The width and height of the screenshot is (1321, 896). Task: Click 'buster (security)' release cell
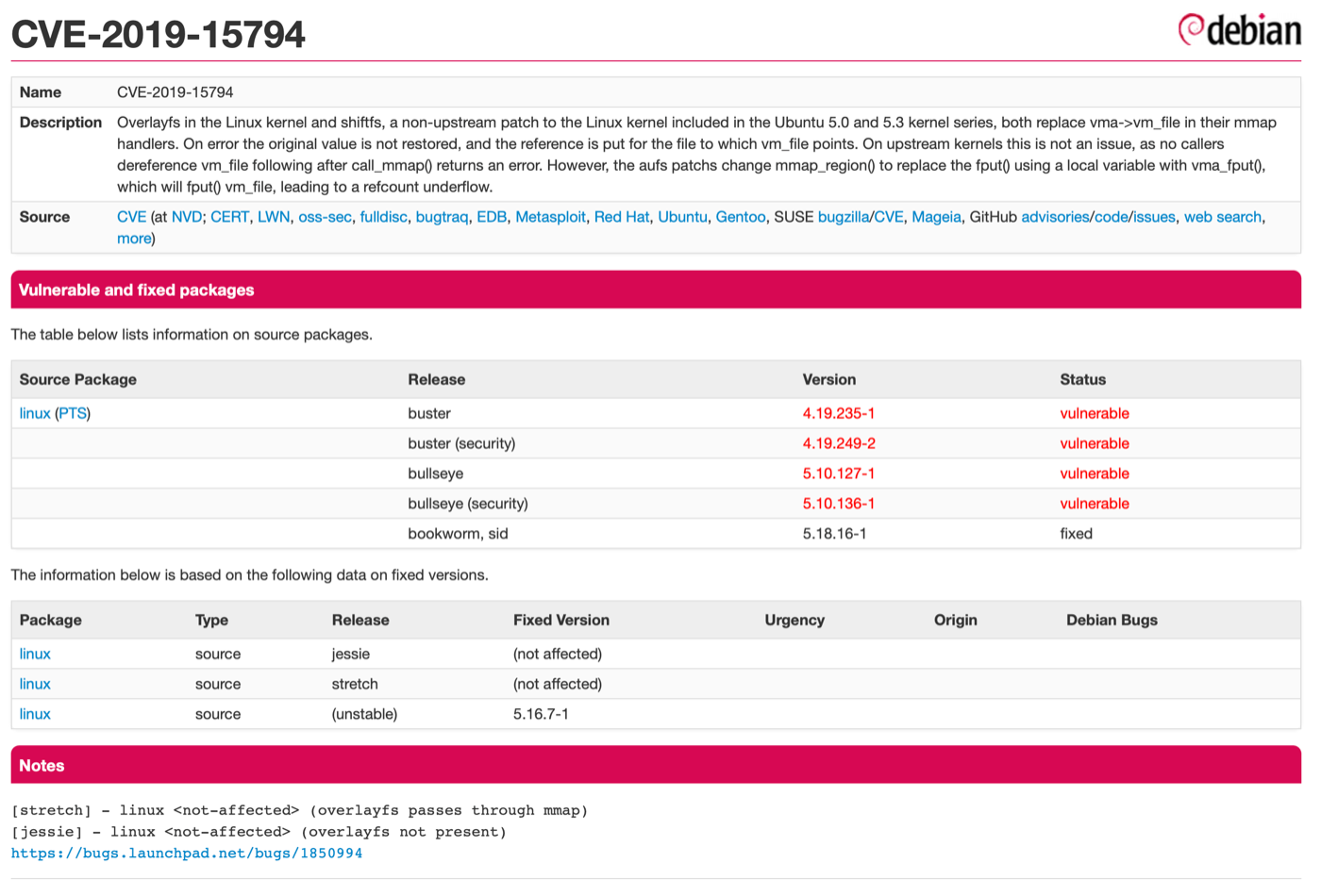coord(461,443)
